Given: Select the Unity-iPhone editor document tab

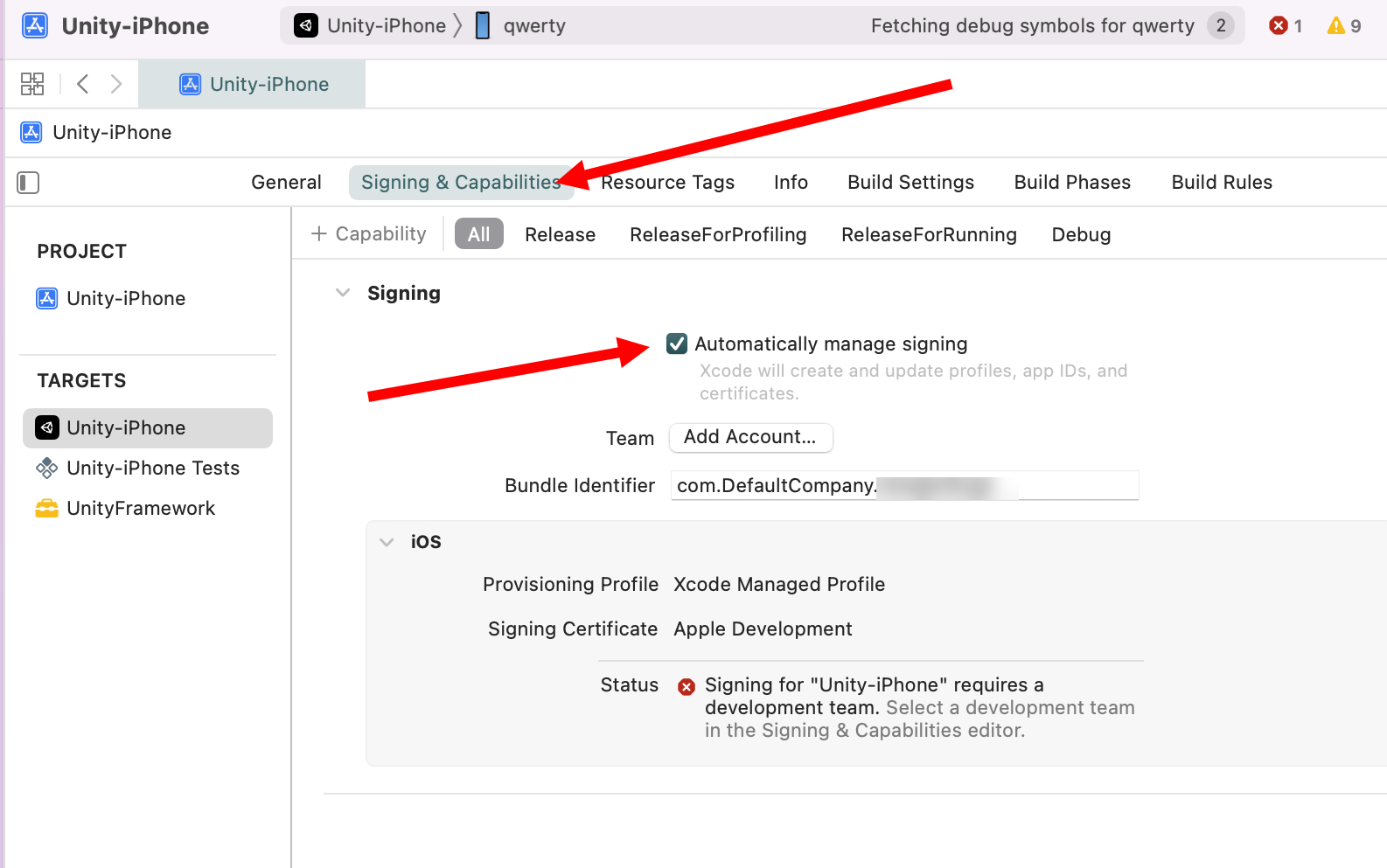Looking at the screenshot, I should (252, 84).
